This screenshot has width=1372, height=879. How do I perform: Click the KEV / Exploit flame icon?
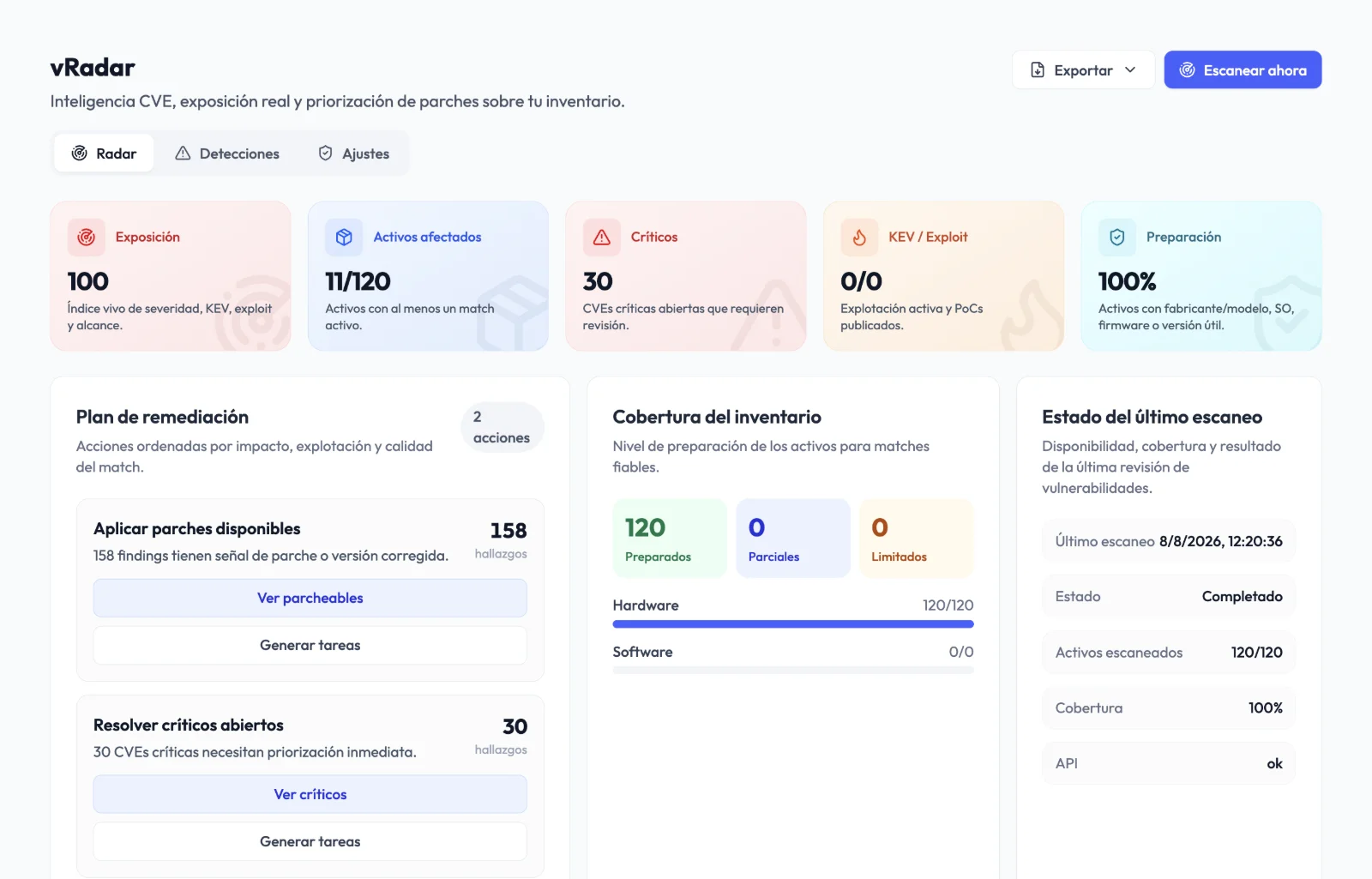pos(859,238)
